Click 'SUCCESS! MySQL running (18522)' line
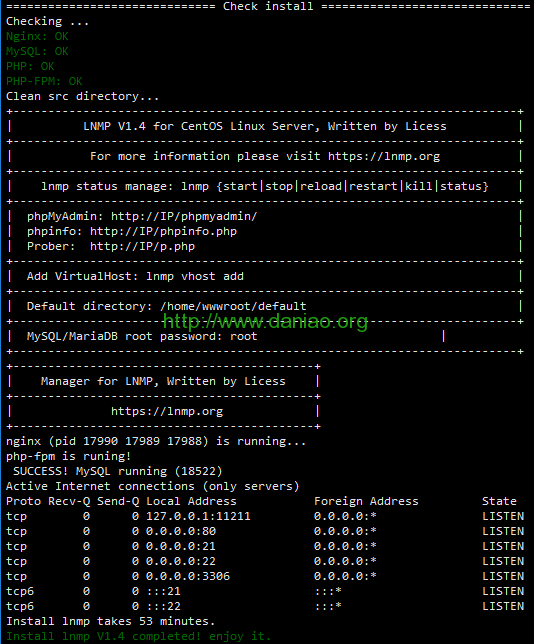534x644 pixels. 117,472
